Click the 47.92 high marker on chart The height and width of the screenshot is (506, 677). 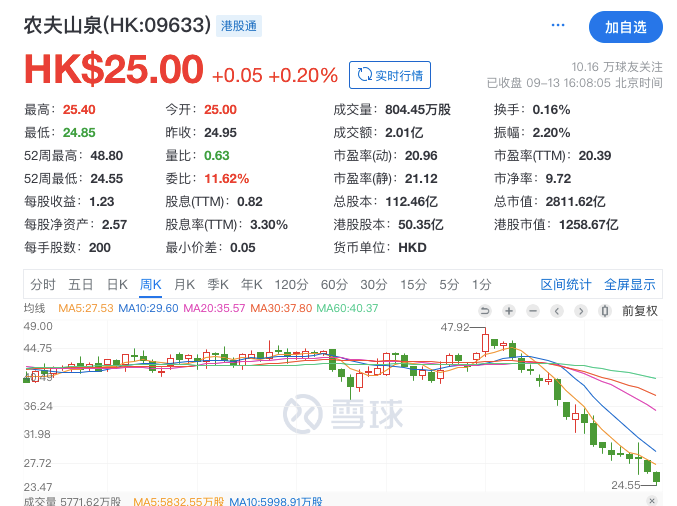point(455,327)
